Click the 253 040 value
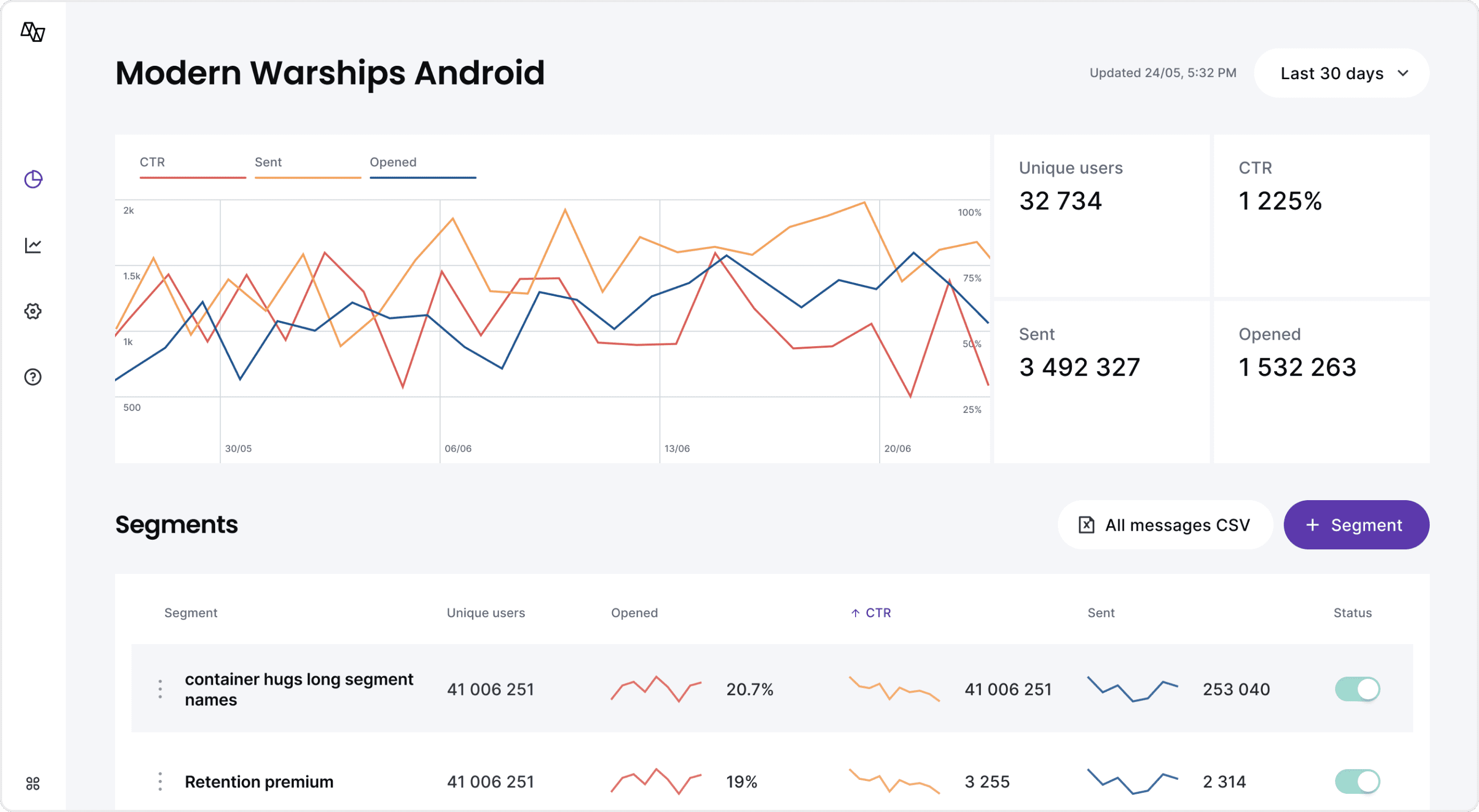 [1237, 689]
